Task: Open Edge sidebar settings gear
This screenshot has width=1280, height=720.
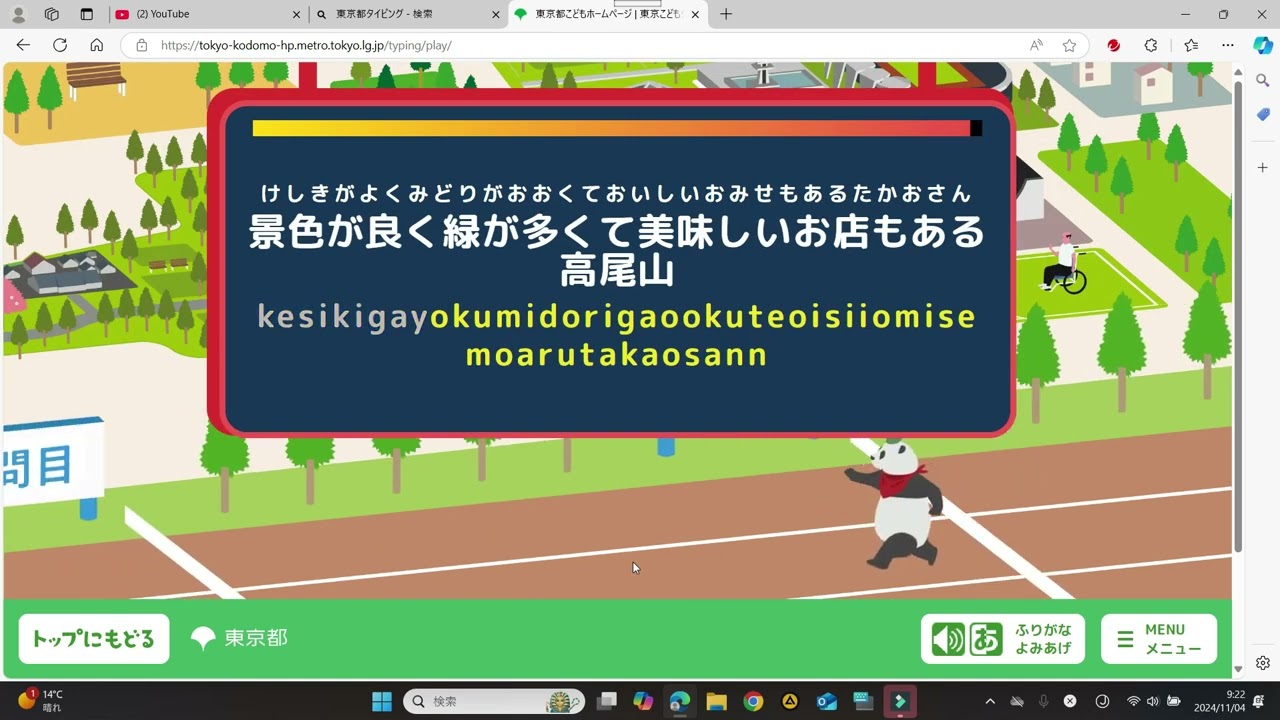Action: tap(1263, 663)
